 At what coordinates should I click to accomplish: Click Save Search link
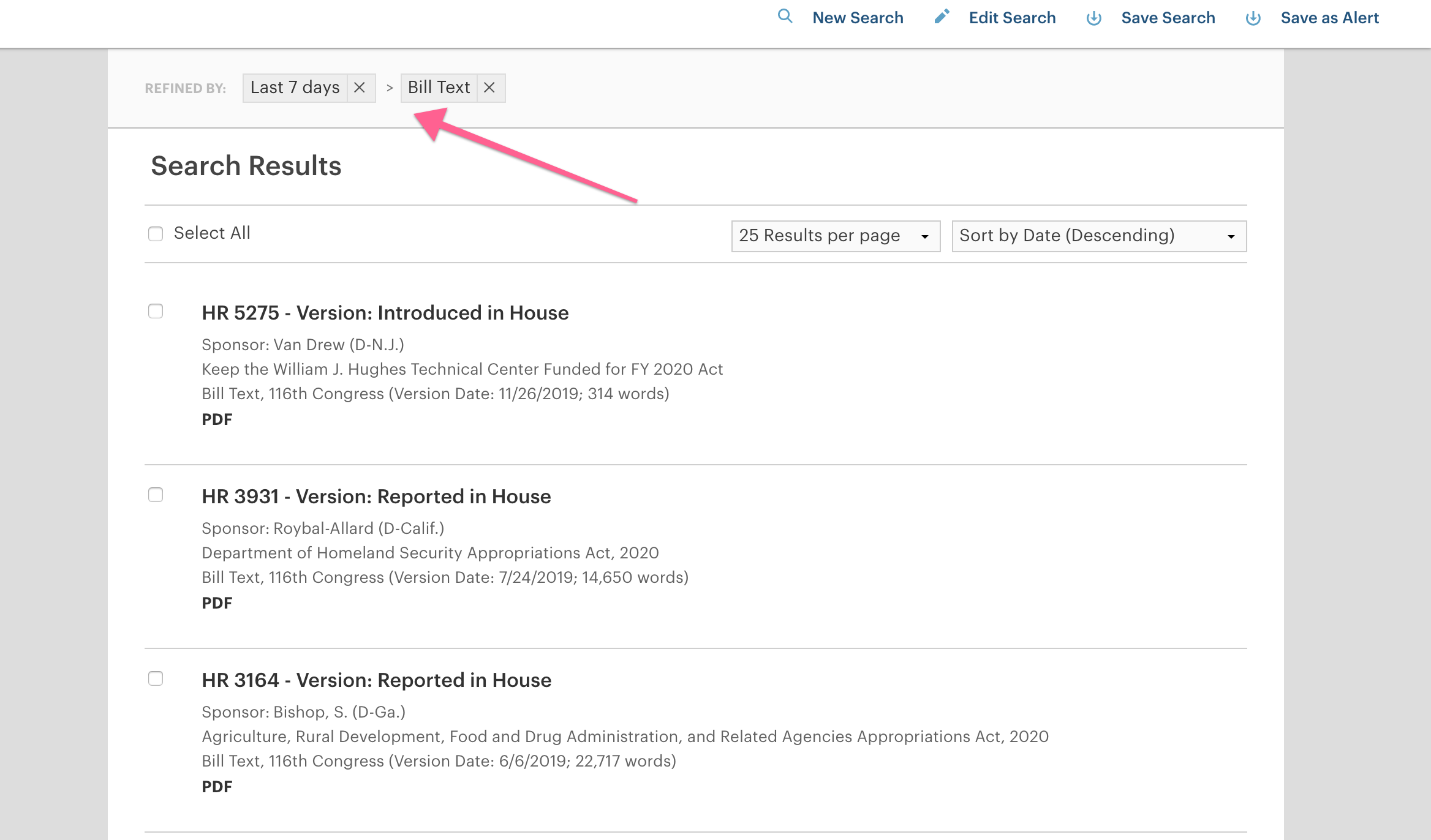(x=1168, y=18)
